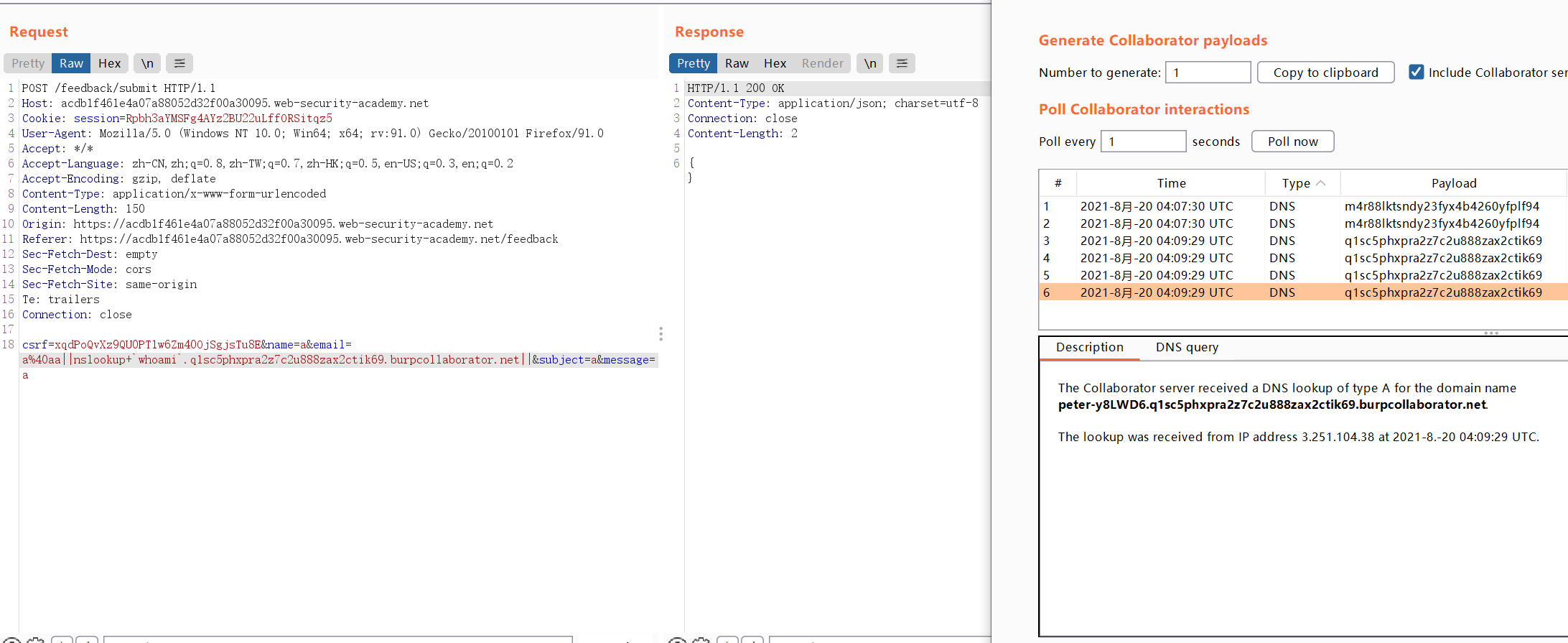
Task: Click the 'Sec-Fetch-Site: same-origin' header line
Action: pyautogui.click(x=109, y=285)
